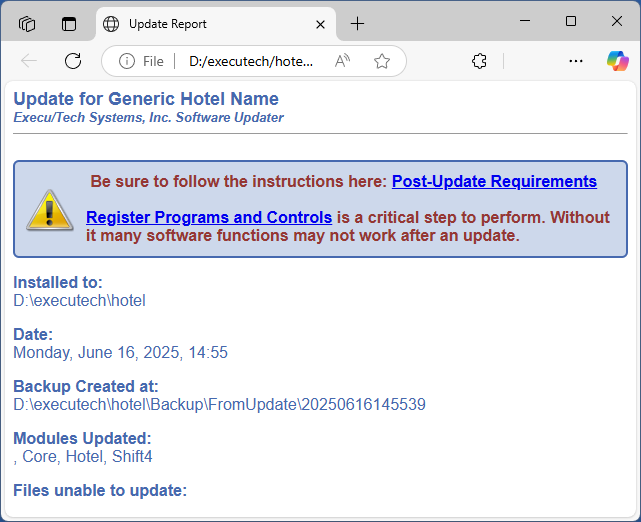Click the backup path text
The height and width of the screenshot is (522, 641).
point(220,404)
